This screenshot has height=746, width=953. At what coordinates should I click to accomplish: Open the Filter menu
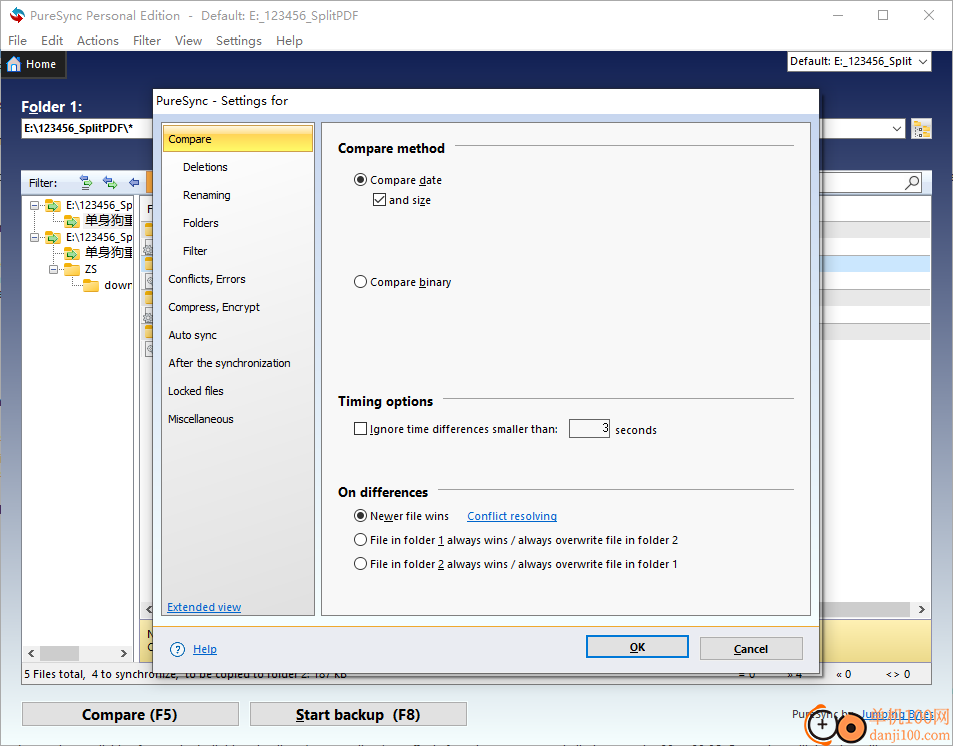[146, 41]
